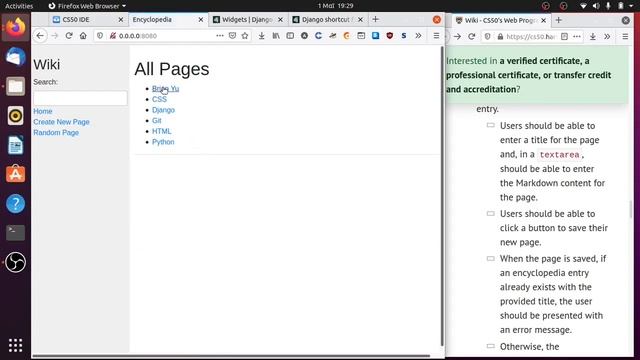Click the blue C extension icon
This screenshot has height=360, width=640.
pos(318,36)
